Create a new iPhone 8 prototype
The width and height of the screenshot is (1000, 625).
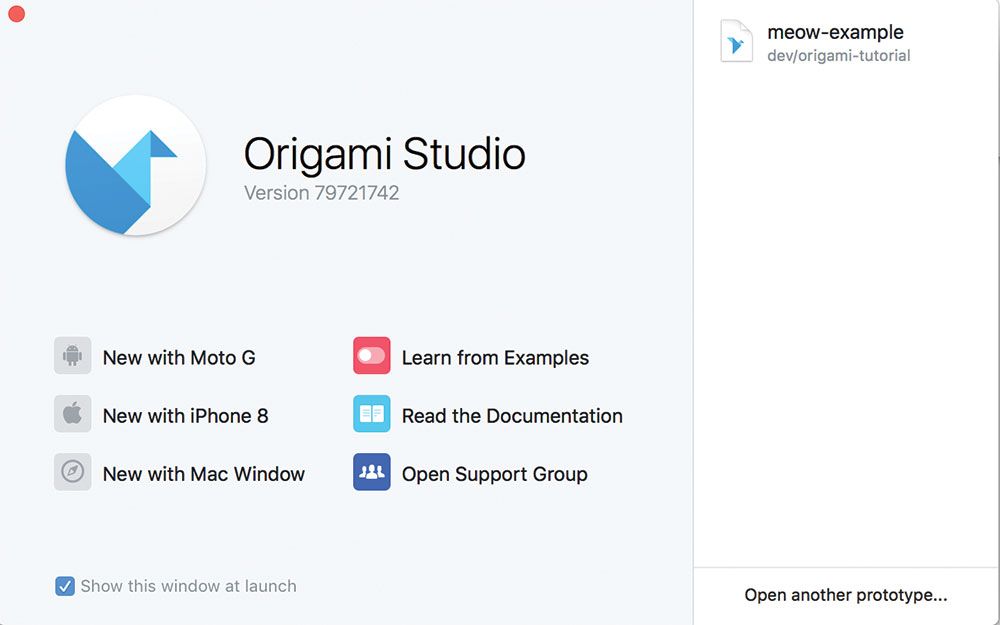185,414
